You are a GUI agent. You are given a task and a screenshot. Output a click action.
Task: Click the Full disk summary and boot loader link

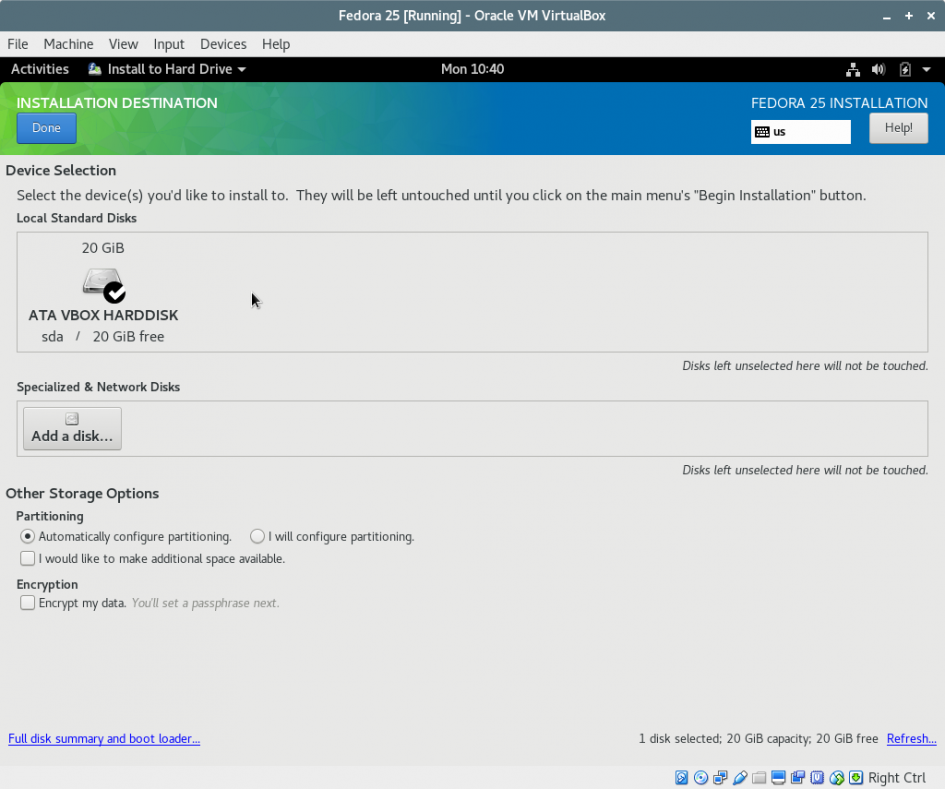pos(103,739)
